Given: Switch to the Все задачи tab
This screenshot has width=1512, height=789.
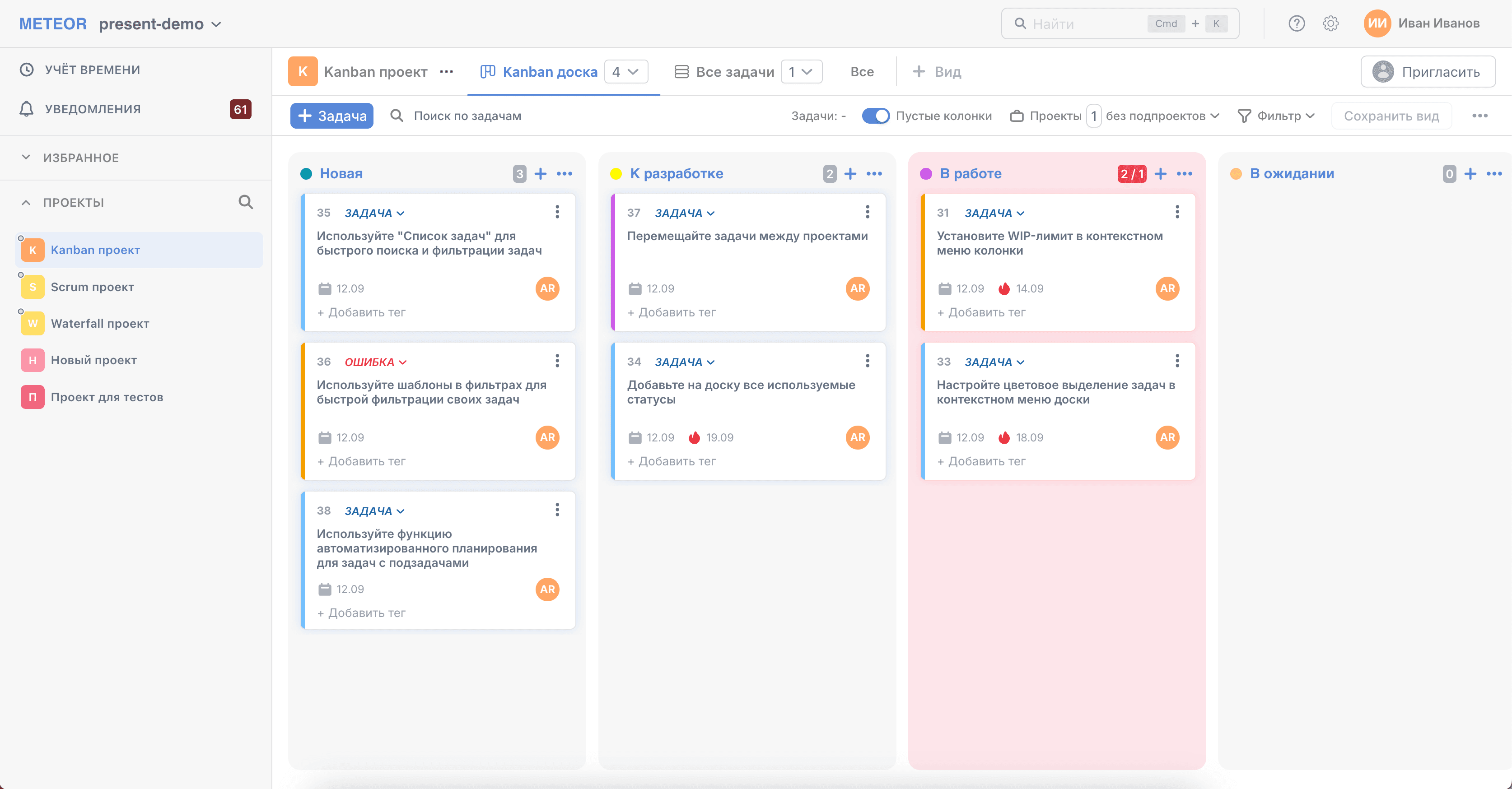Looking at the screenshot, I should [724, 72].
